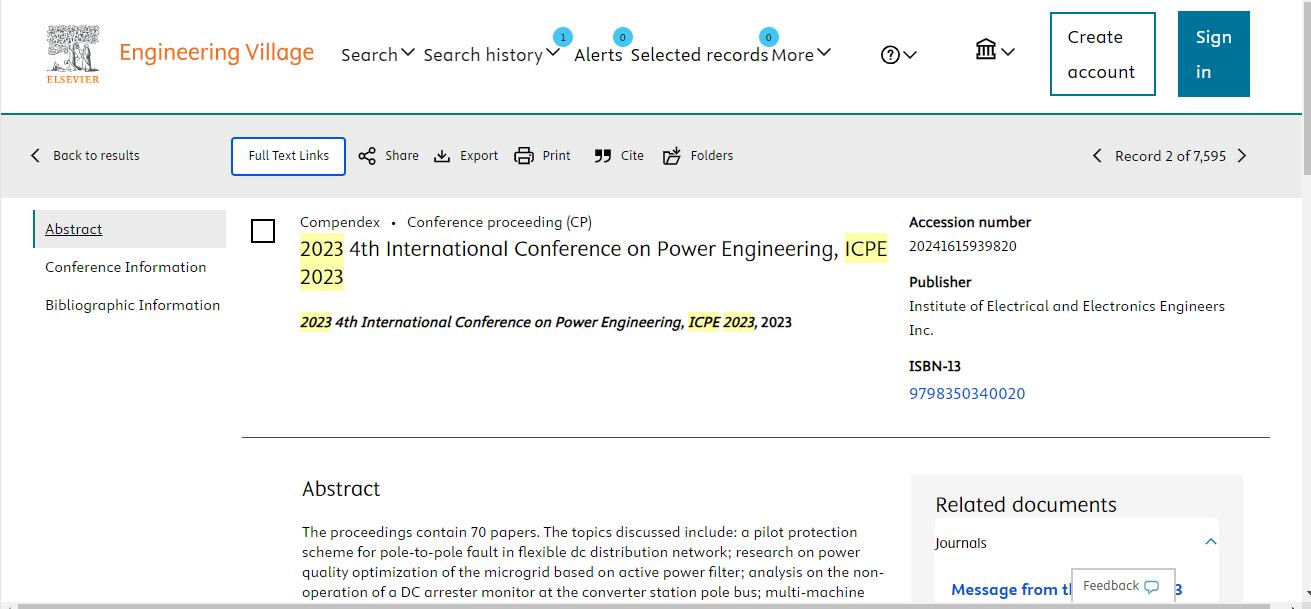The image size is (1311, 609).
Task: Select Conference Information in sidebar
Action: (x=126, y=267)
